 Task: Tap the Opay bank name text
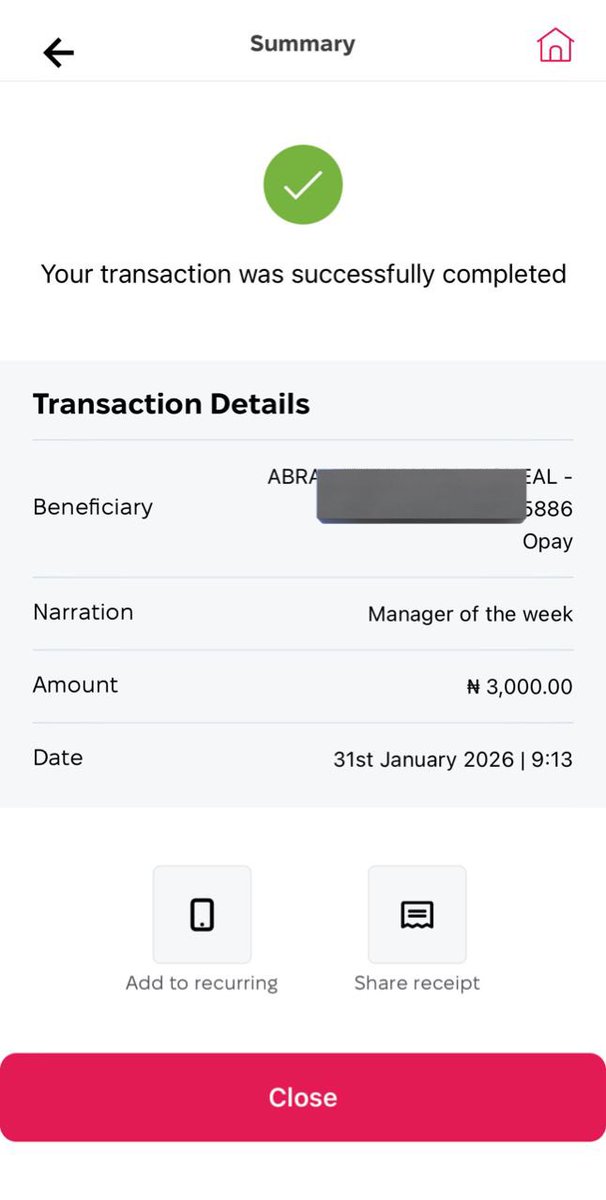pos(548,542)
